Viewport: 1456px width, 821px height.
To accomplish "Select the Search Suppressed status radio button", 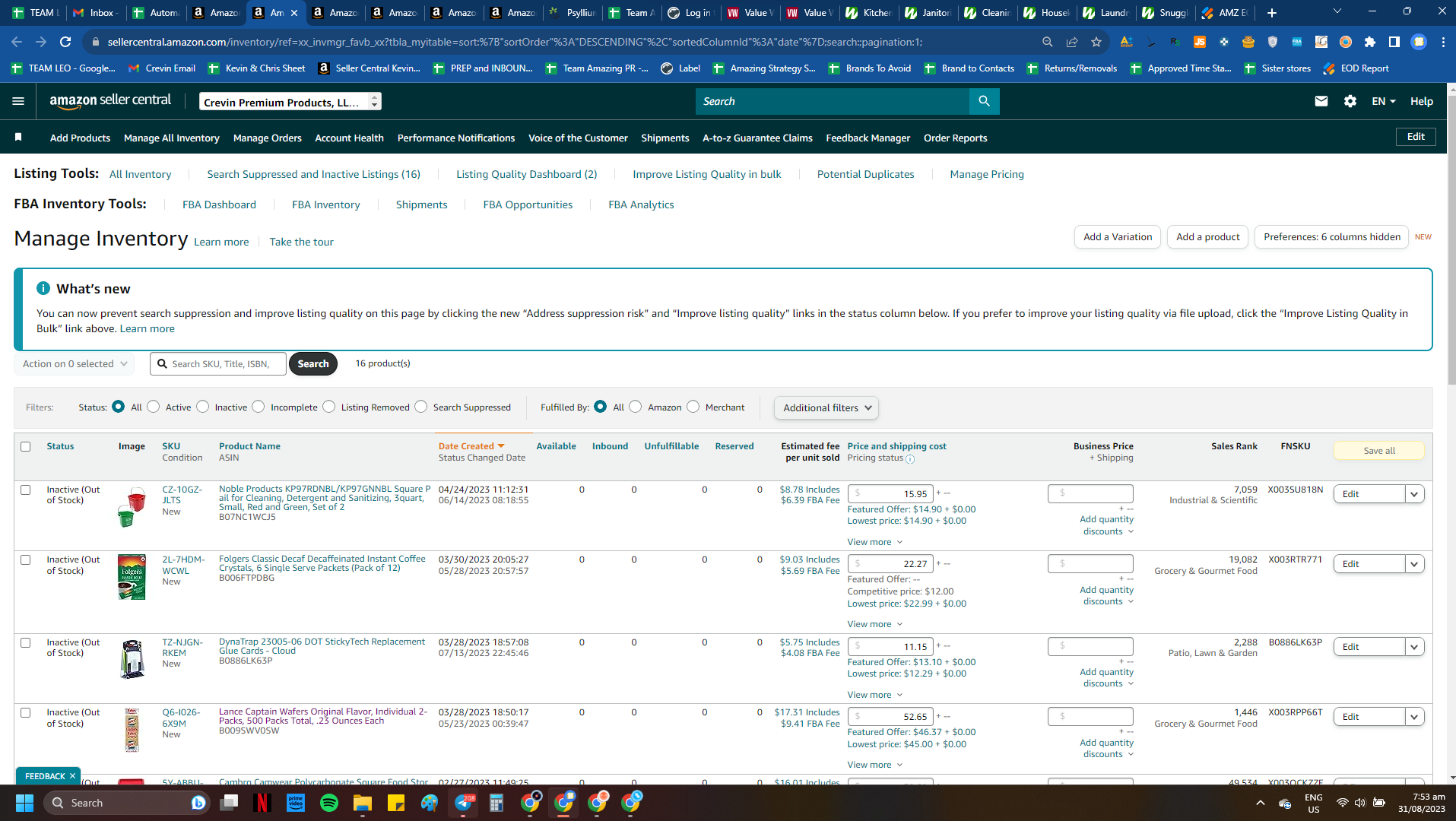I will click(421, 407).
